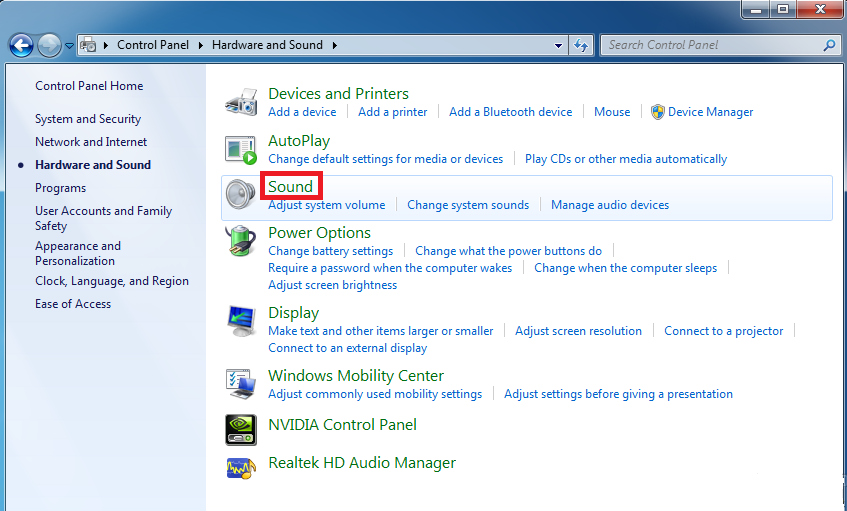Screen dimensions: 847x511
Task: Open the Devices and Printers heading
Action: tap(338, 93)
